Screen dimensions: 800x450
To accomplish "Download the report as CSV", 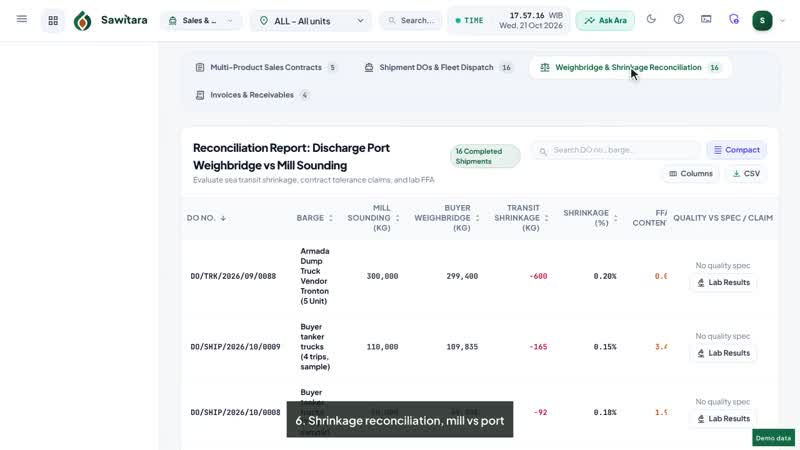I will (x=746, y=173).
